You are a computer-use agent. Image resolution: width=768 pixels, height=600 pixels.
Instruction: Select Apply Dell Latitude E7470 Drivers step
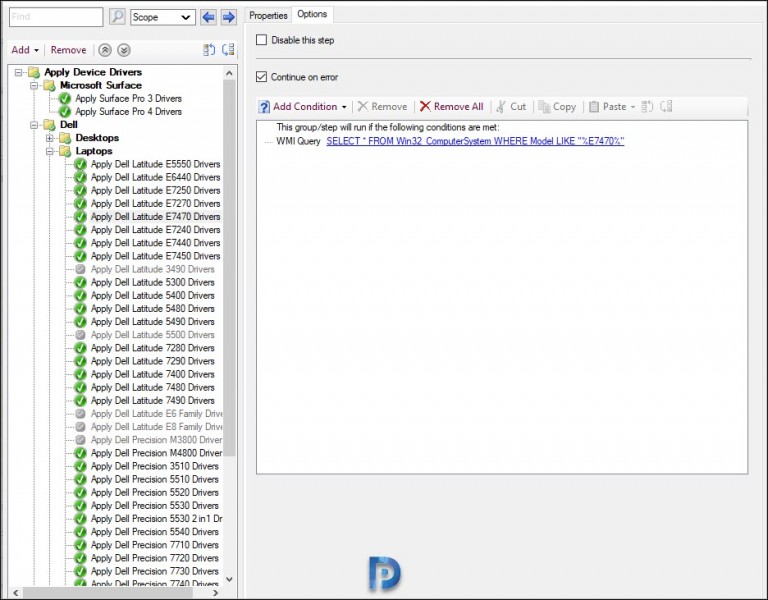pyautogui.click(x=155, y=216)
